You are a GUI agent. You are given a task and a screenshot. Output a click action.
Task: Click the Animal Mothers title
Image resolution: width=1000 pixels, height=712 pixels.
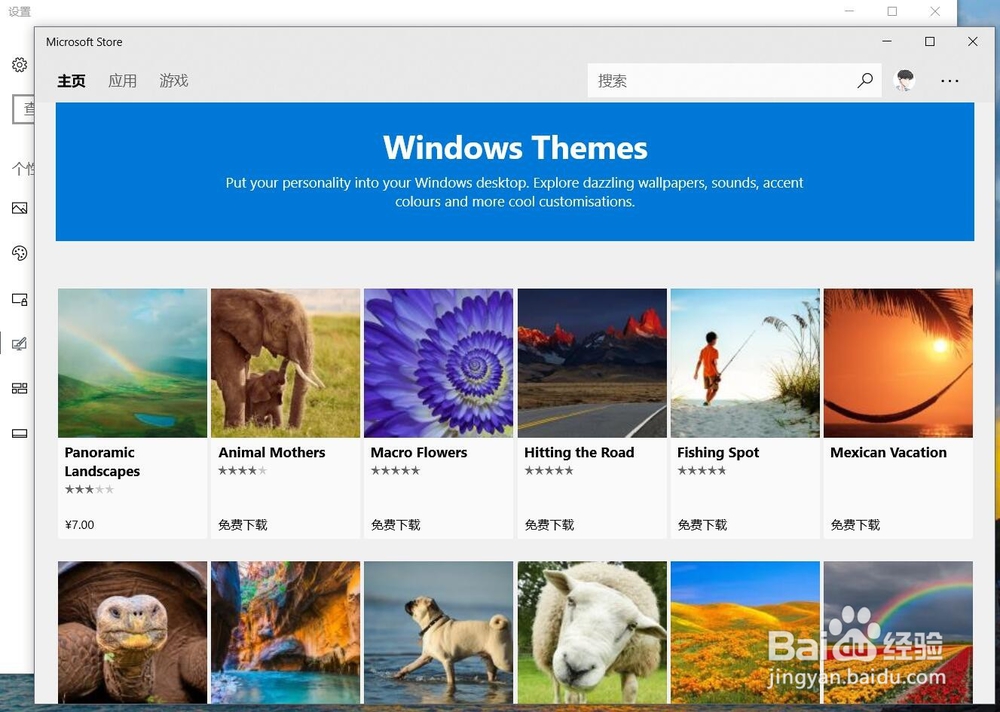[272, 452]
